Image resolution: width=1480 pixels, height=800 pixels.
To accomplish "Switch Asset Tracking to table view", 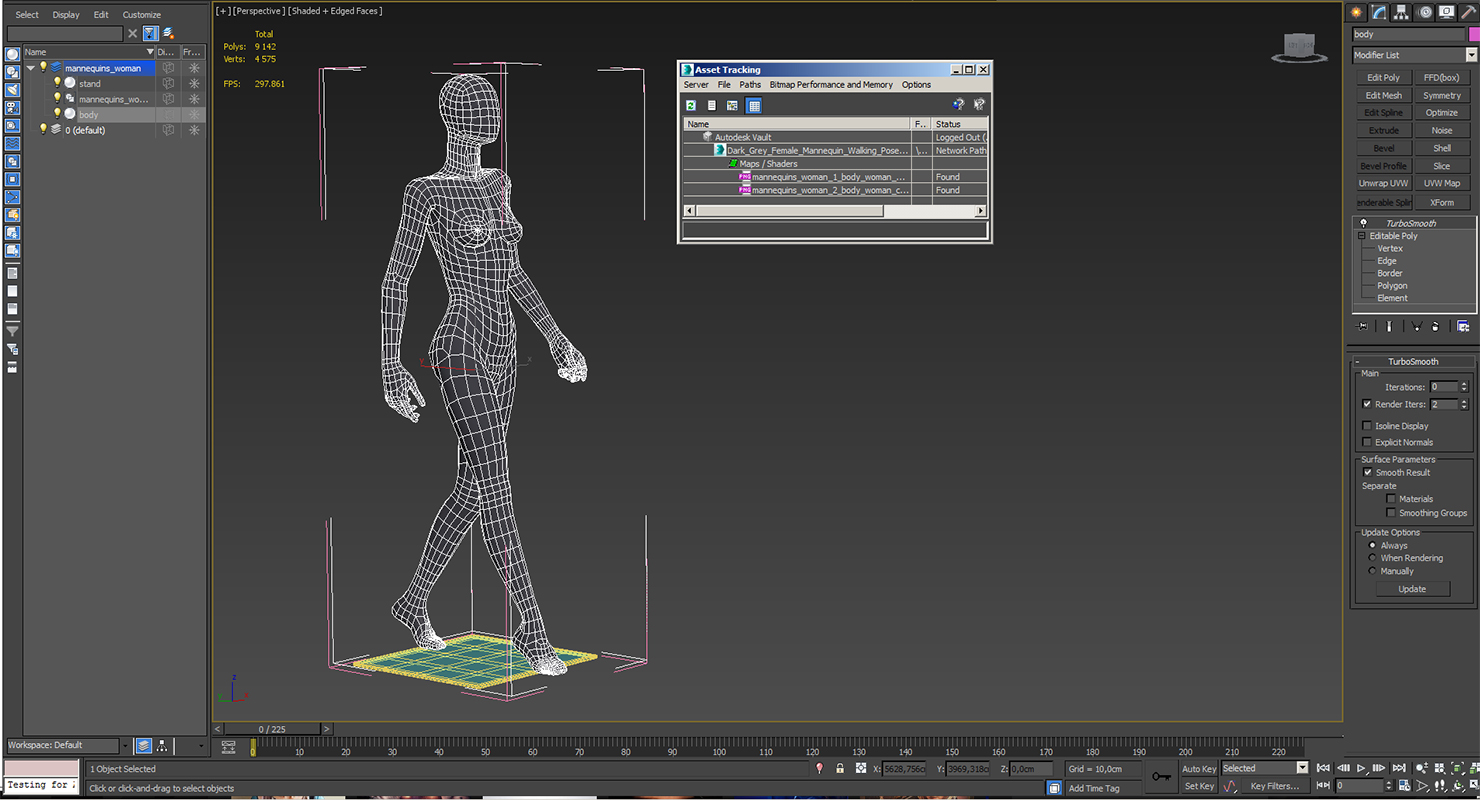I will (x=754, y=105).
